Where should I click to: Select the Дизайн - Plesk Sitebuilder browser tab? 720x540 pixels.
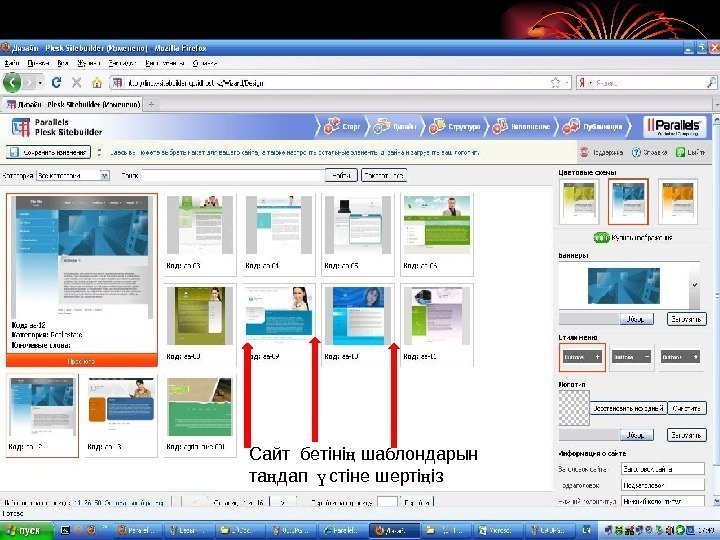click(x=73, y=105)
